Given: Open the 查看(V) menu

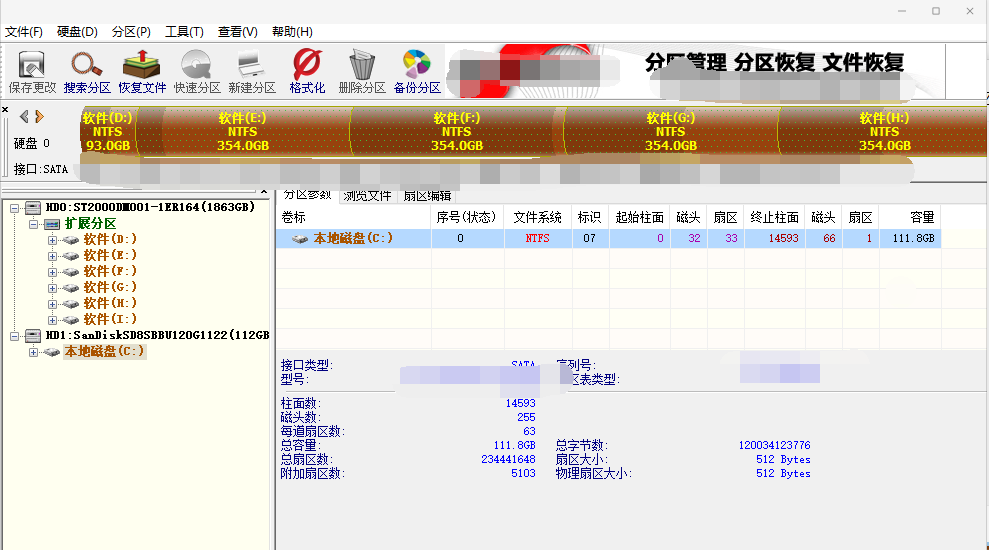Looking at the screenshot, I should [237, 32].
